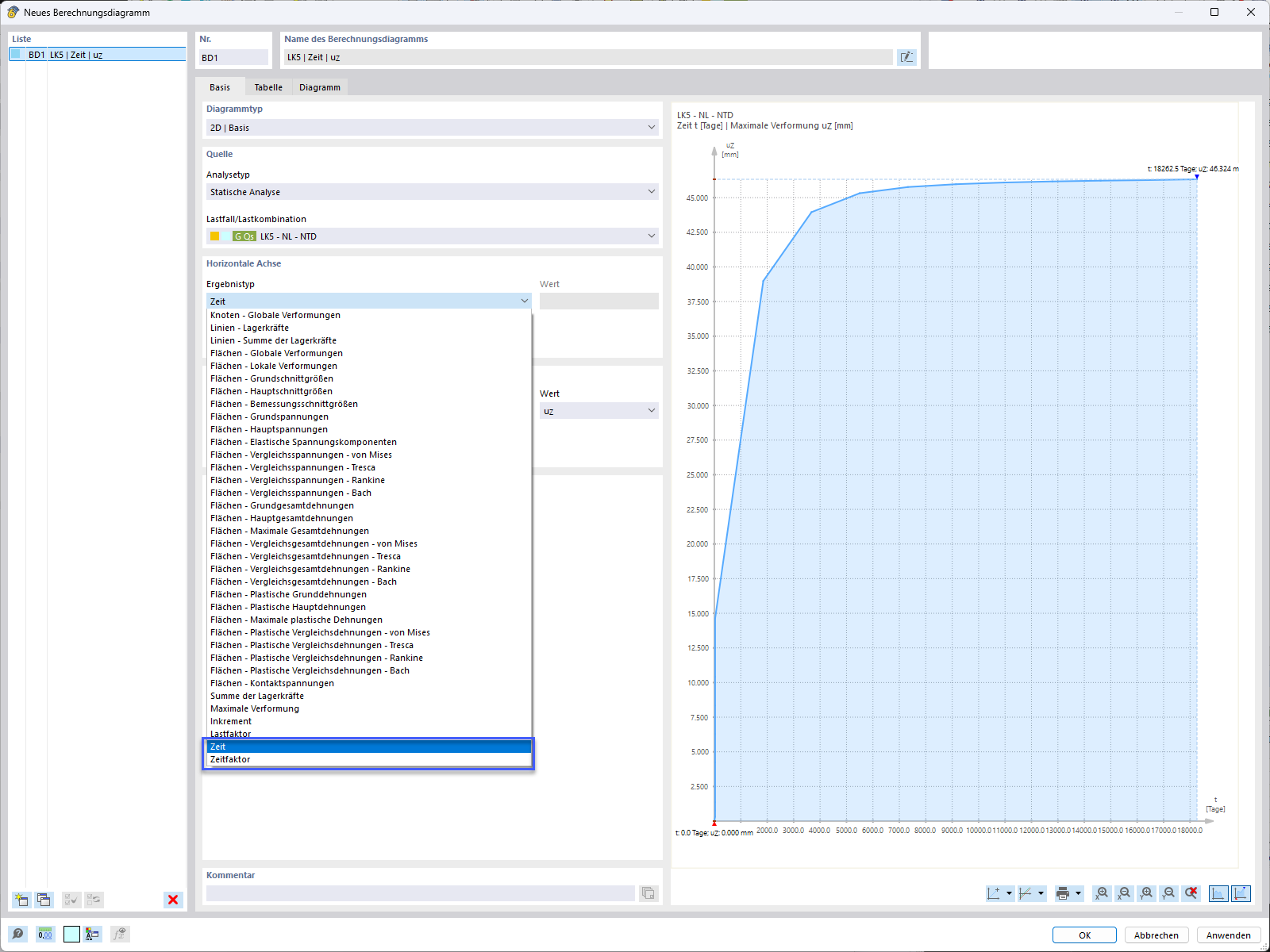Choose 'Knoten - Globale Verformungen' option
Viewport: 1270px width, 952px height.
(369, 315)
